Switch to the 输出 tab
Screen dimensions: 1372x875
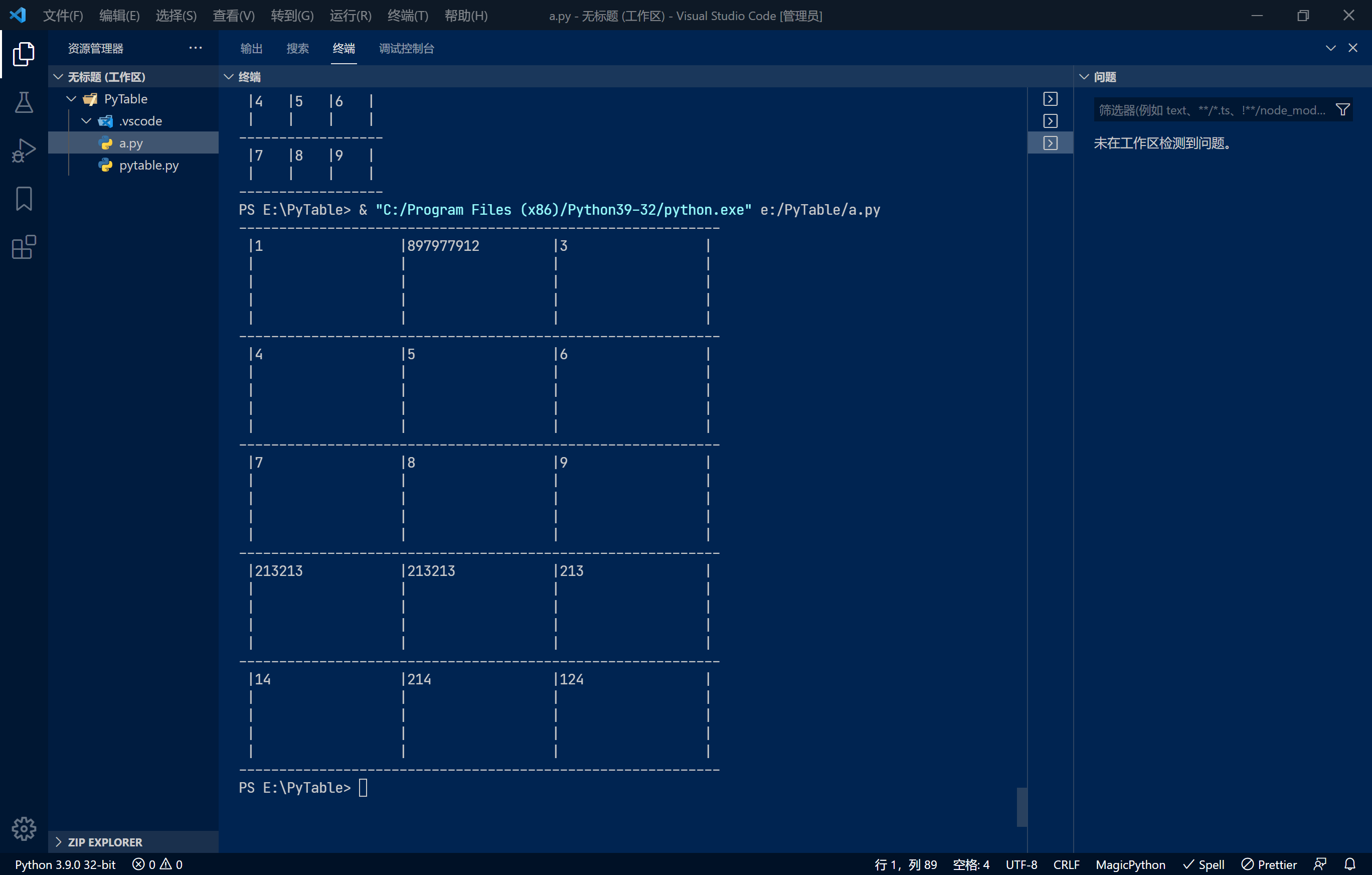coord(251,49)
